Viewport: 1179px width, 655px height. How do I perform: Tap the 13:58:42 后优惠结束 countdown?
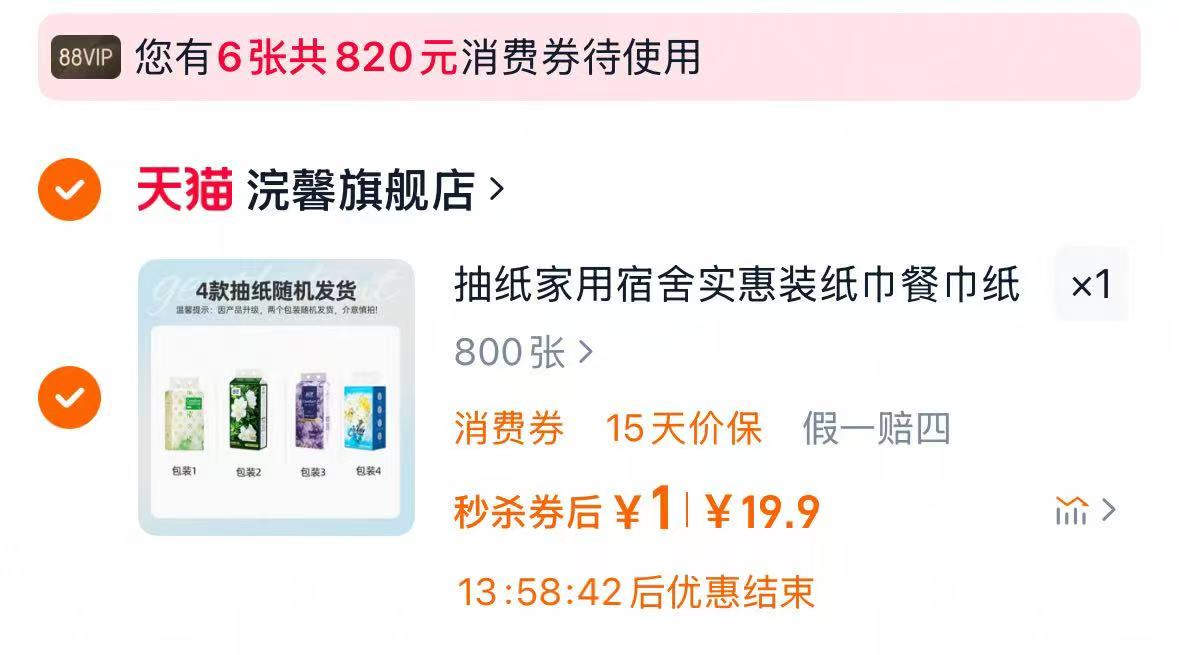(x=636, y=592)
